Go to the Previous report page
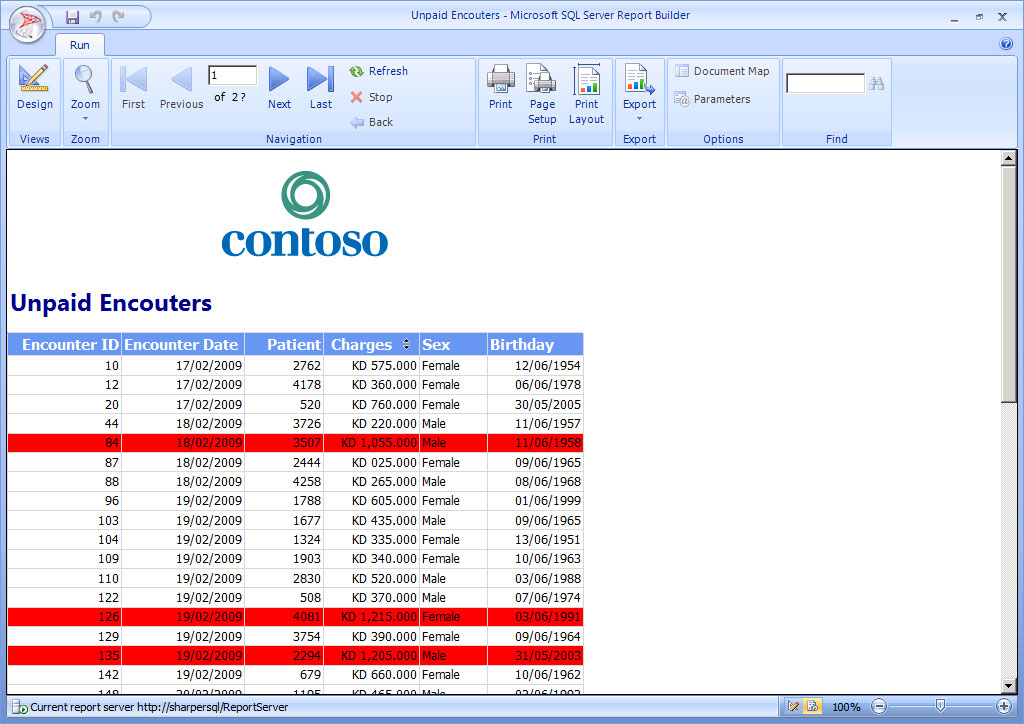 point(182,87)
